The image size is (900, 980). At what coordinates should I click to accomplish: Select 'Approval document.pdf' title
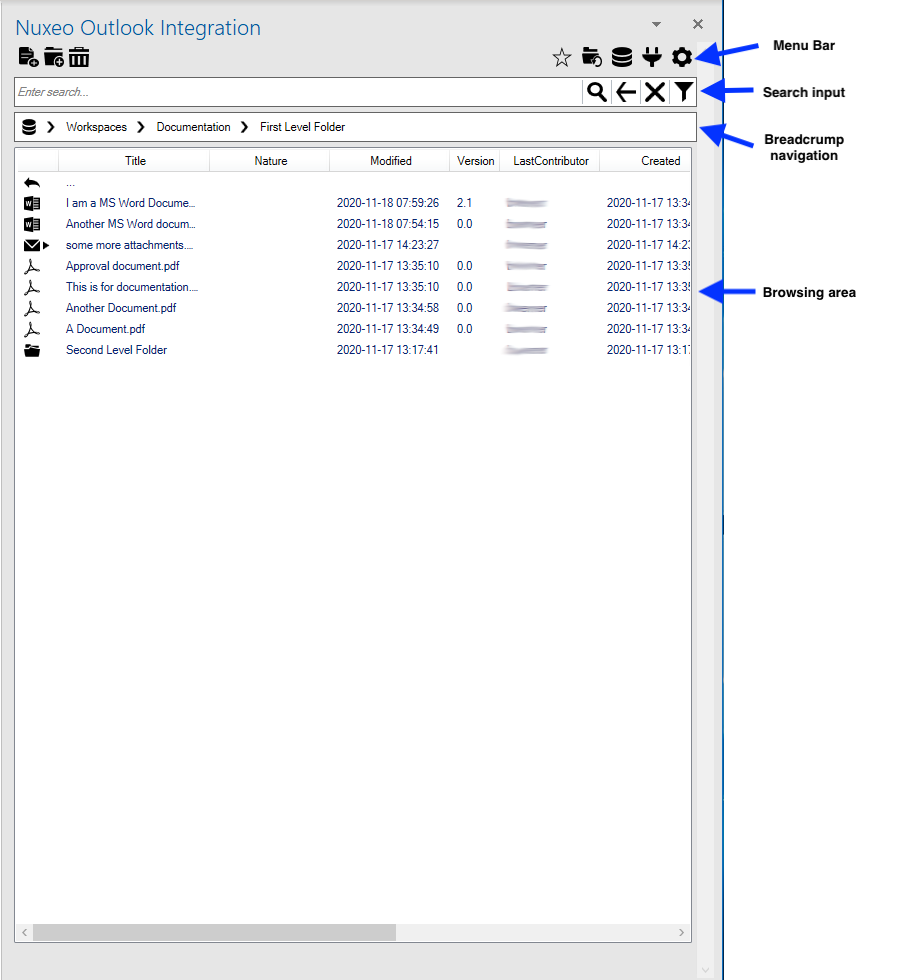122,266
